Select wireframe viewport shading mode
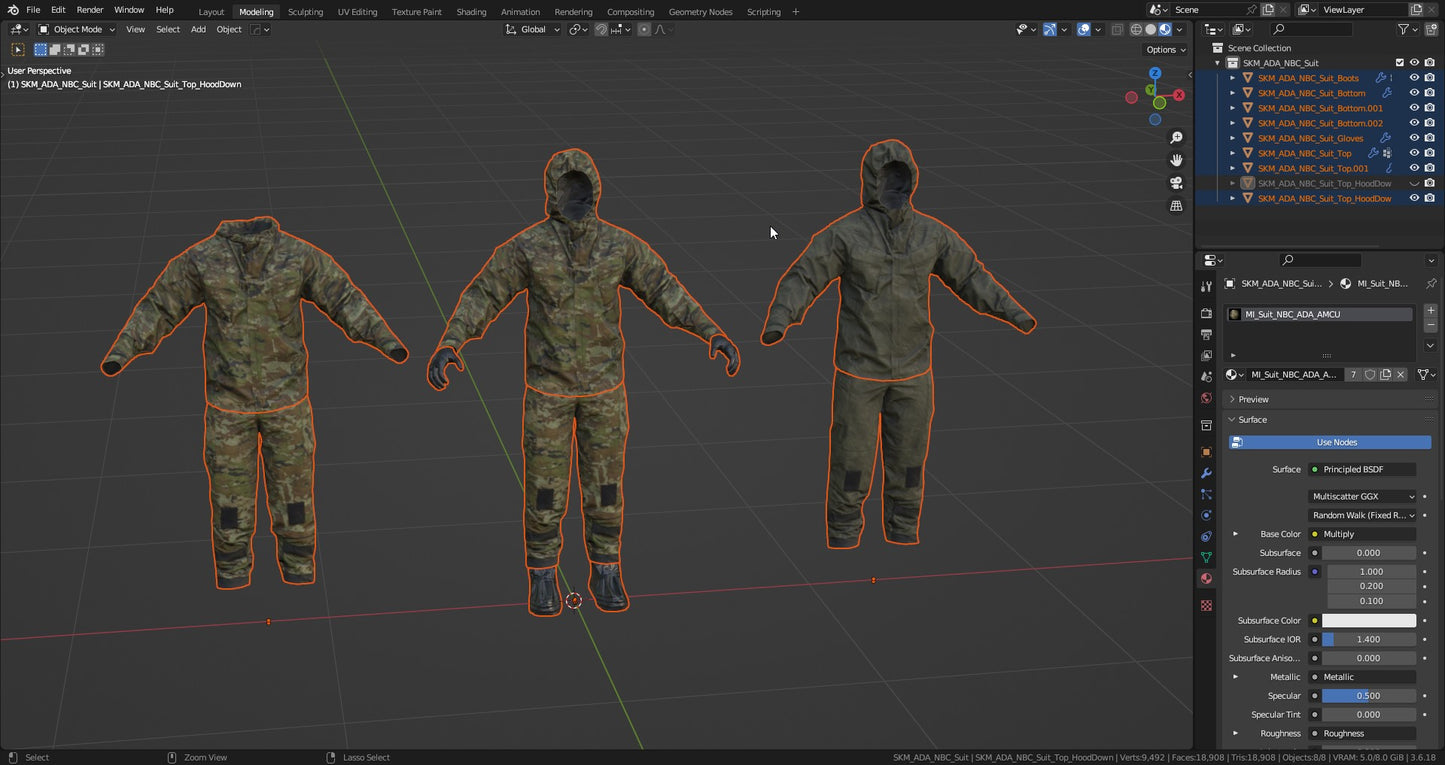The height and width of the screenshot is (765, 1445). pos(1136,30)
